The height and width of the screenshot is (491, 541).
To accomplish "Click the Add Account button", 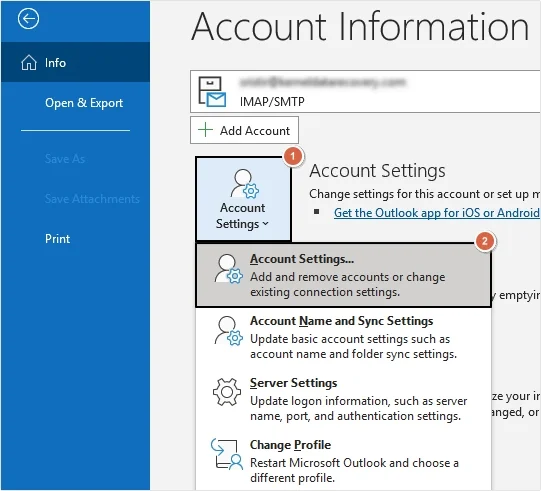I will pos(244,130).
